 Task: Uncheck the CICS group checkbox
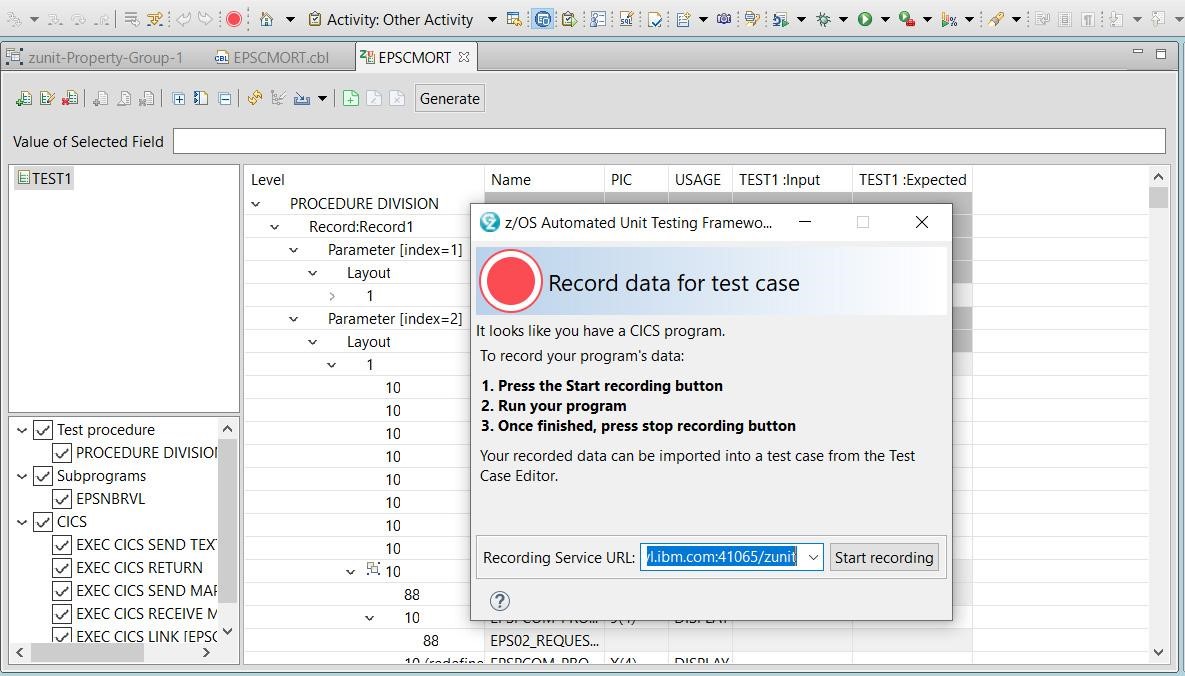coord(42,522)
